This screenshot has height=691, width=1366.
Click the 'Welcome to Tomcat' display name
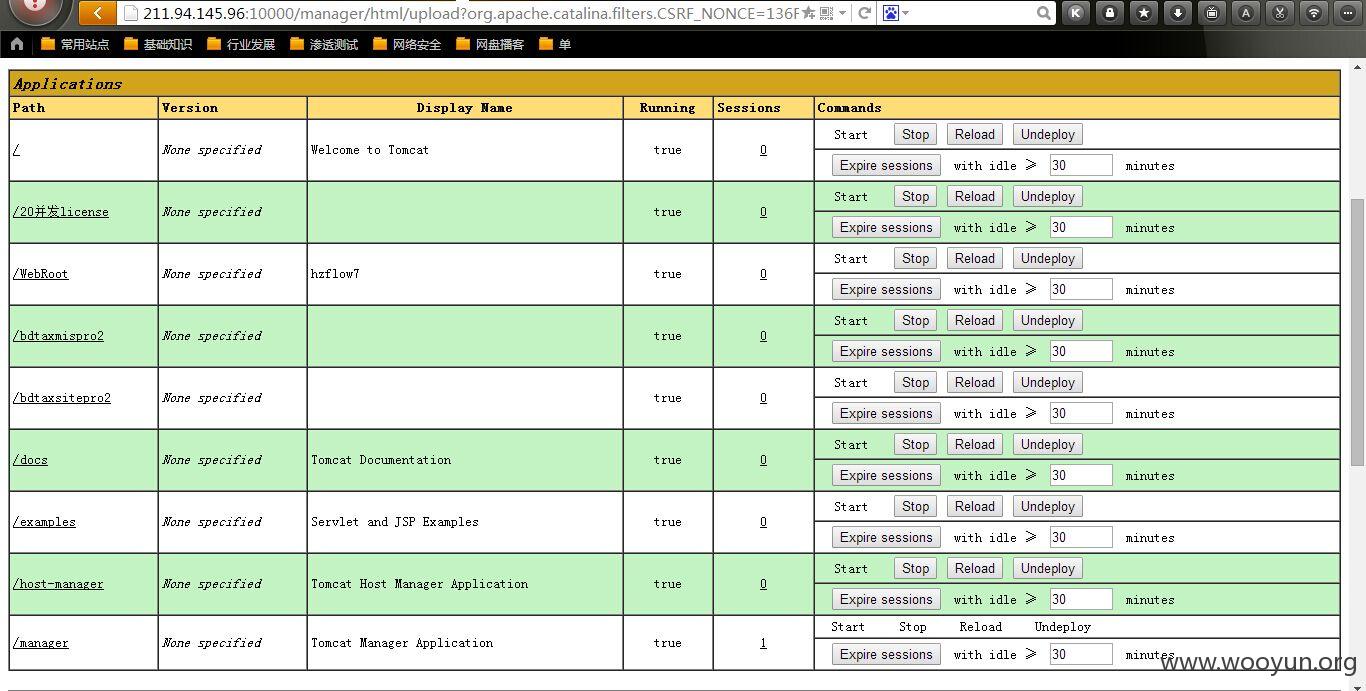pyautogui.click(x=370, y=150)
